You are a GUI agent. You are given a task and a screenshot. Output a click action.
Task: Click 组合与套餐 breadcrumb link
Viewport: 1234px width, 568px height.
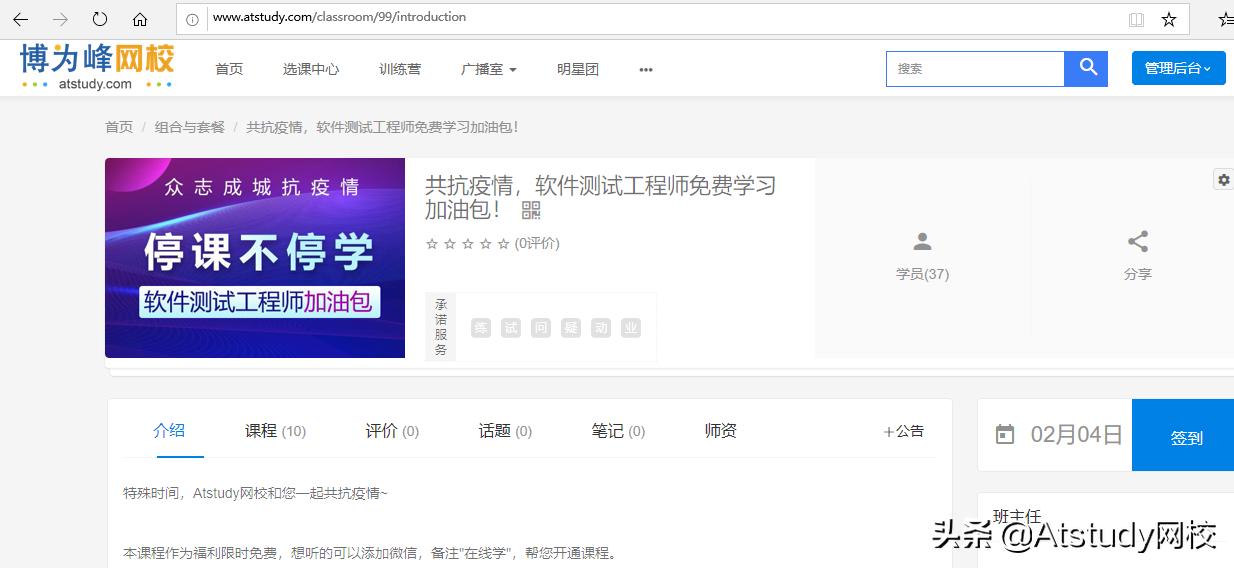pos(190,127)
